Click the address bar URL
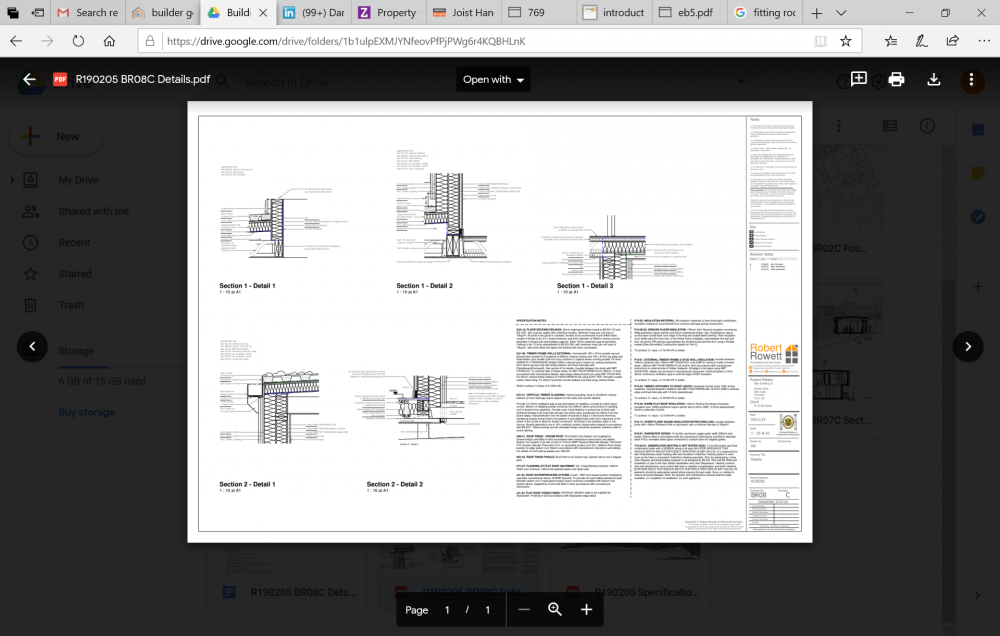The width and height of the screenshot is (1000, 636). tap(346, 41)
